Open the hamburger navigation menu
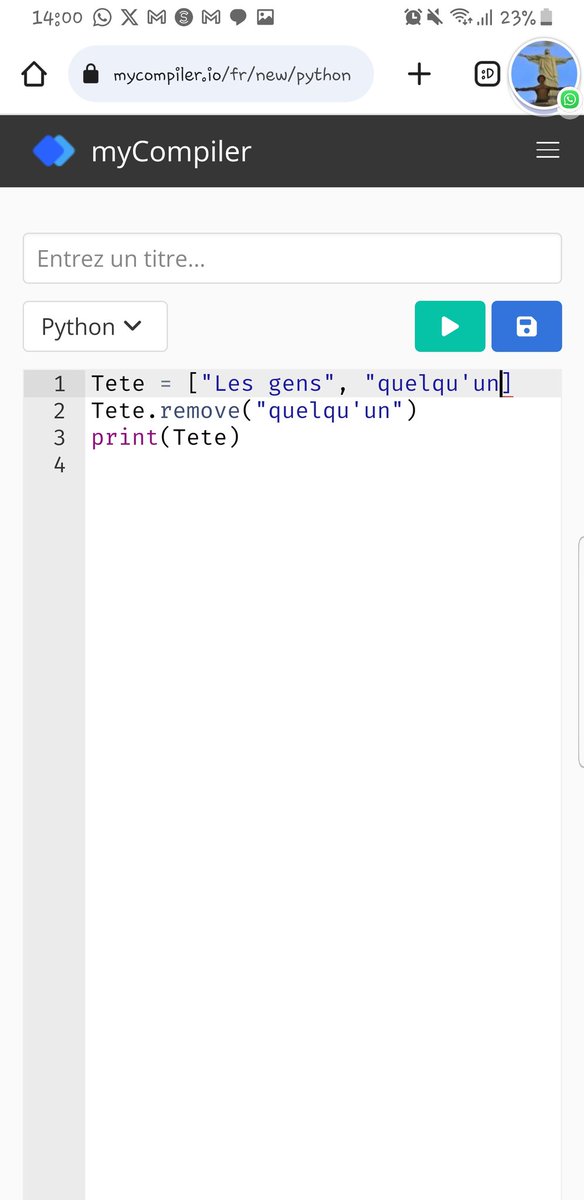584x1200 pixels. tap(547, 150)
